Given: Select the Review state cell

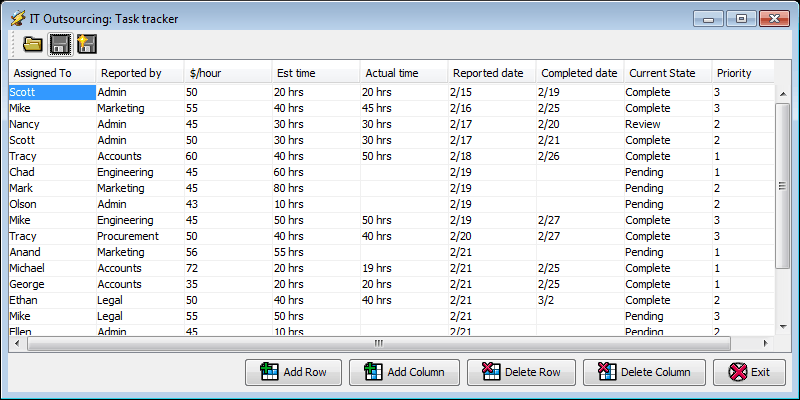Looking at the screenshot, I should click(x=668, y=124).
